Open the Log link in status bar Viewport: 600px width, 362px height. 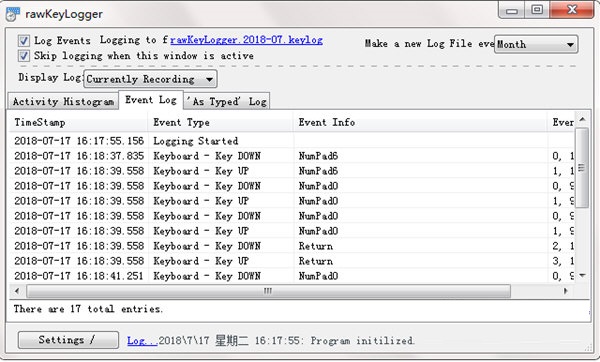pyautogui.click(x=142, y=341)
